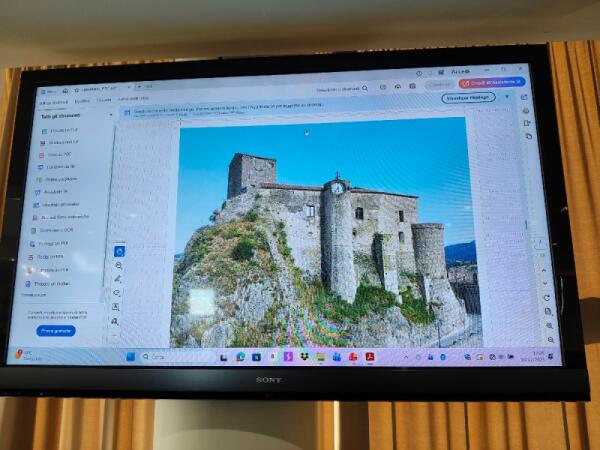This screenshot has width=600, height=450.
Task: Click the Prova gratuita button
Action: (x=56, y=330)
